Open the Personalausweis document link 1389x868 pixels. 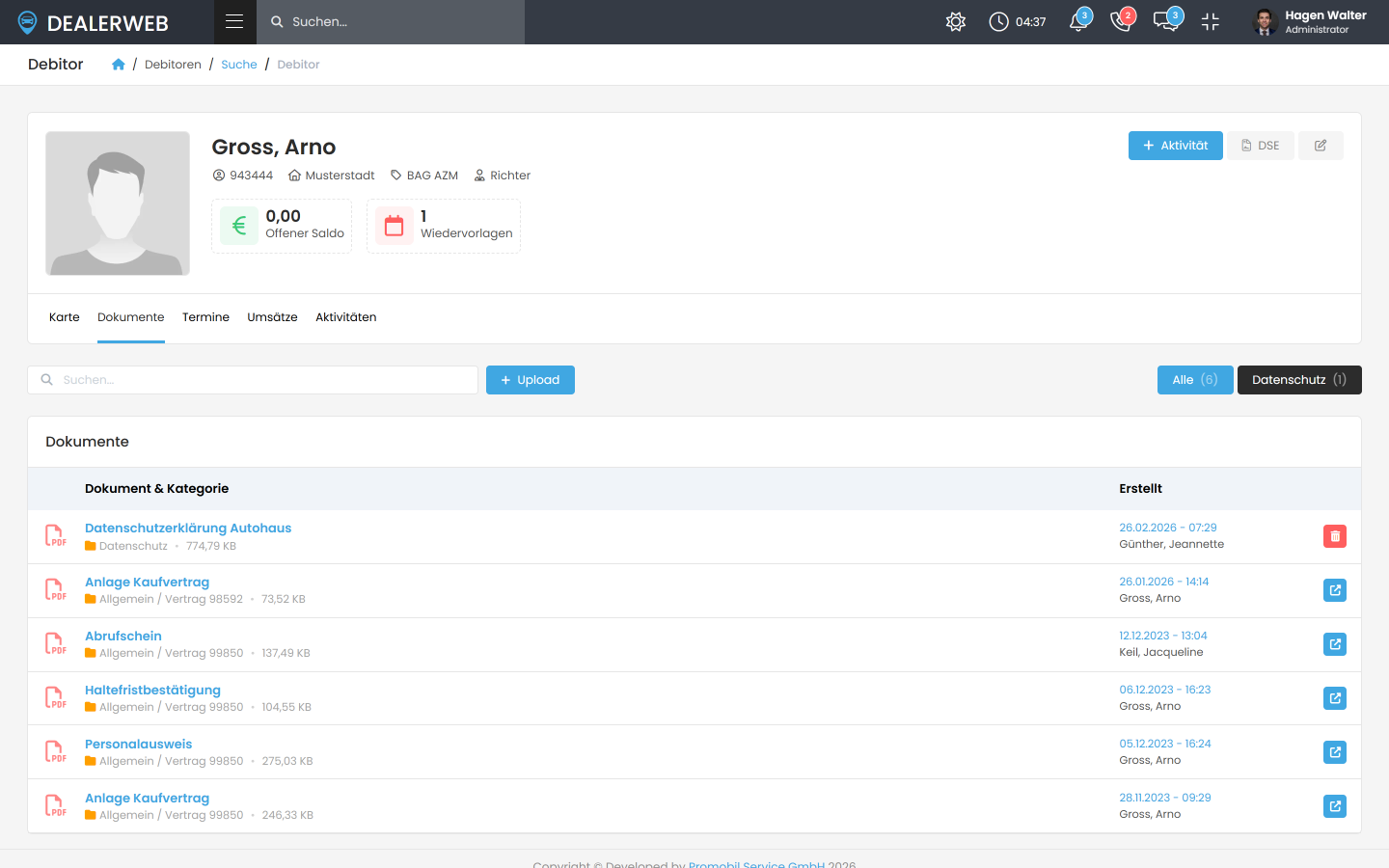pos(139,745)
